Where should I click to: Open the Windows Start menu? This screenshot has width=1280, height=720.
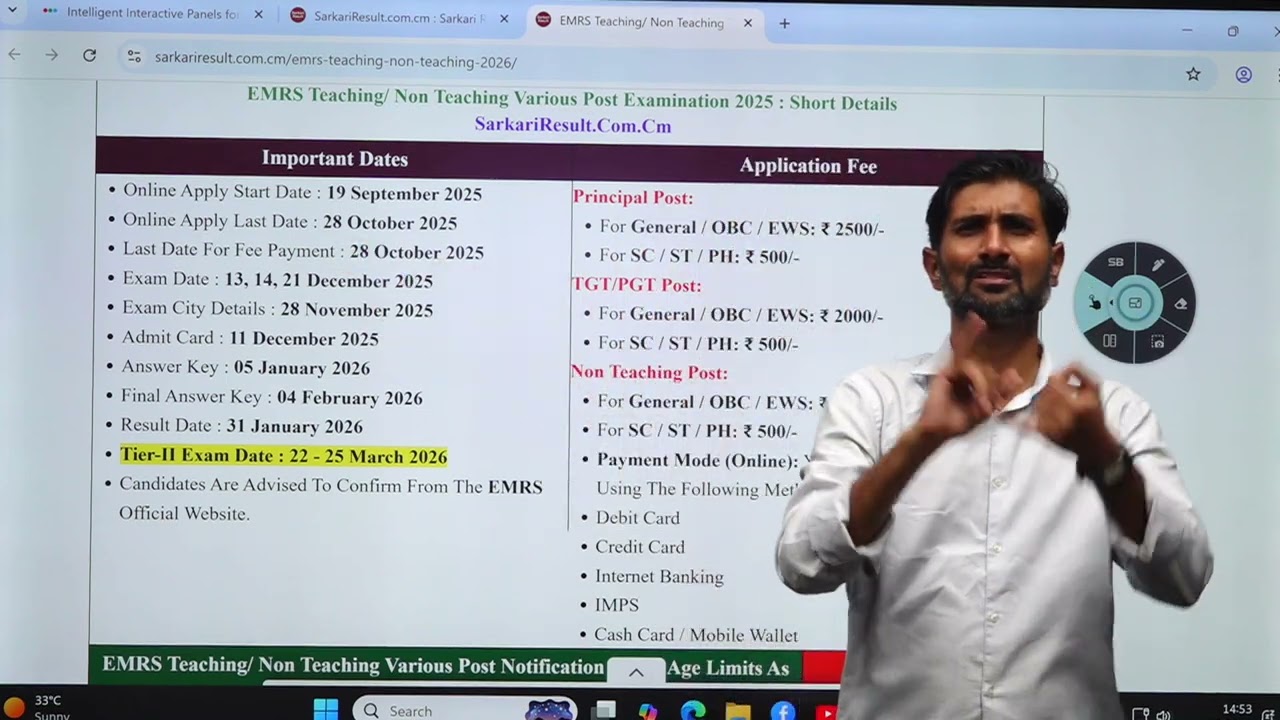326,710
